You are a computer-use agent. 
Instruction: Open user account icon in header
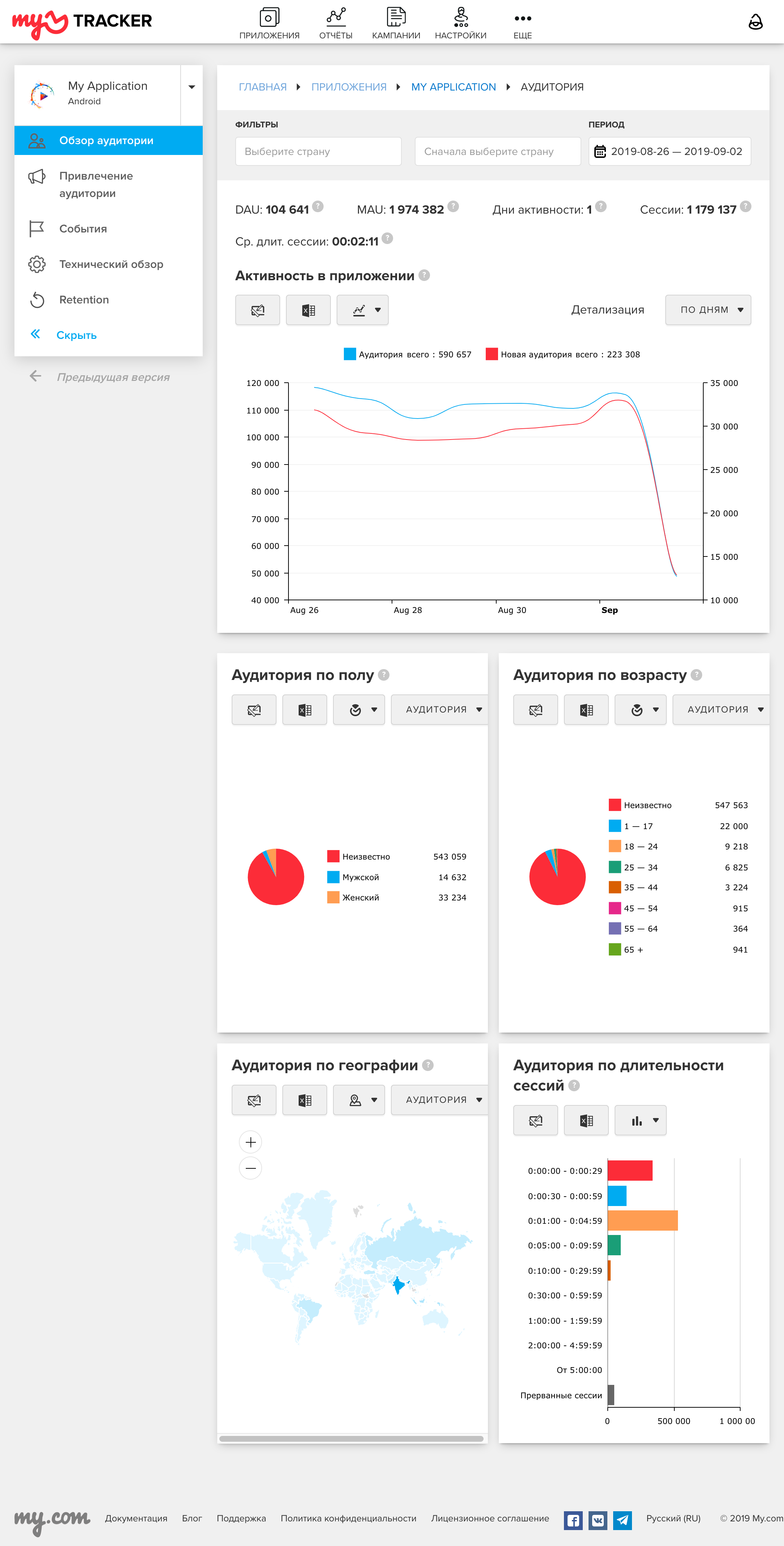pyautogui.click(x=755, y=22)
